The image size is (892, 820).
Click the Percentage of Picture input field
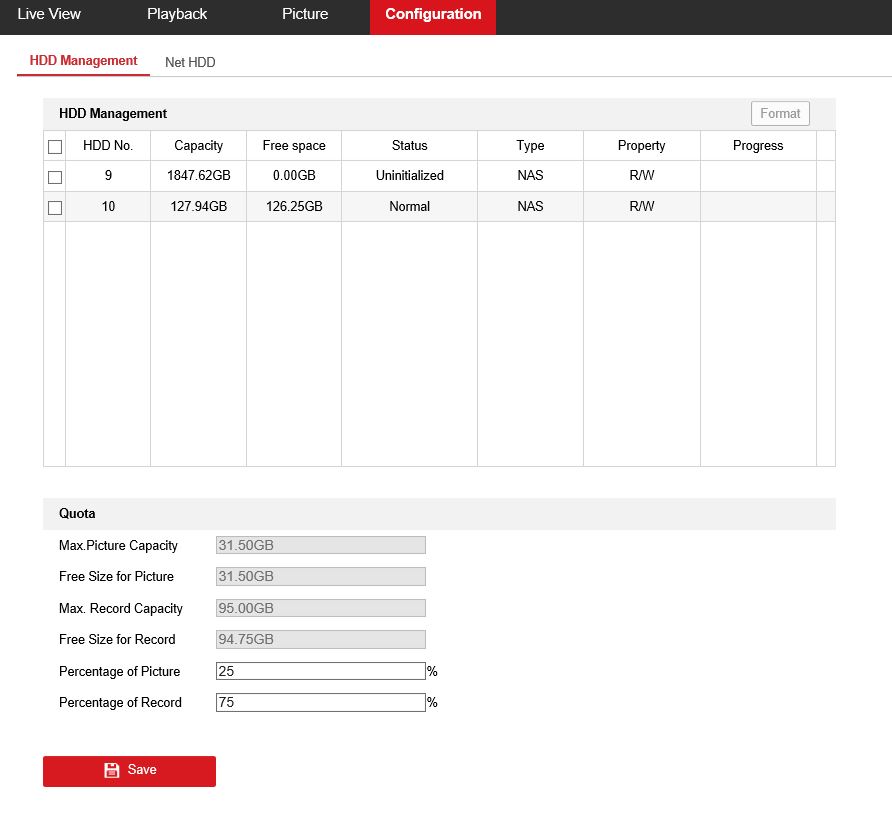[320, 671]
